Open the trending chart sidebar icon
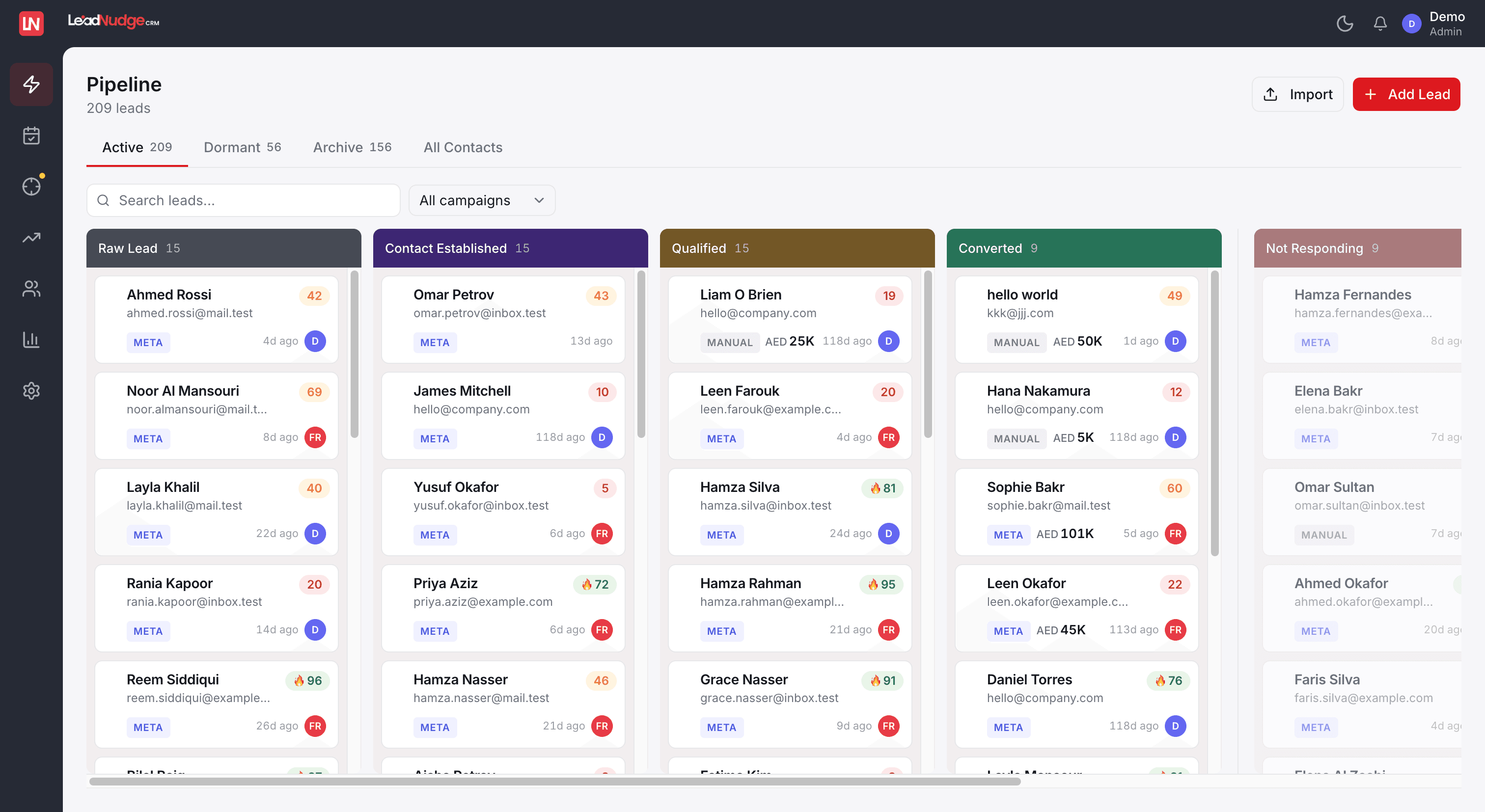 31,238
